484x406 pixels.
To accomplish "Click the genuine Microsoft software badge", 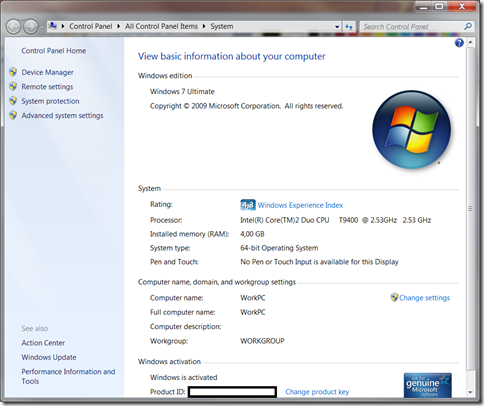I will [428, 385].
